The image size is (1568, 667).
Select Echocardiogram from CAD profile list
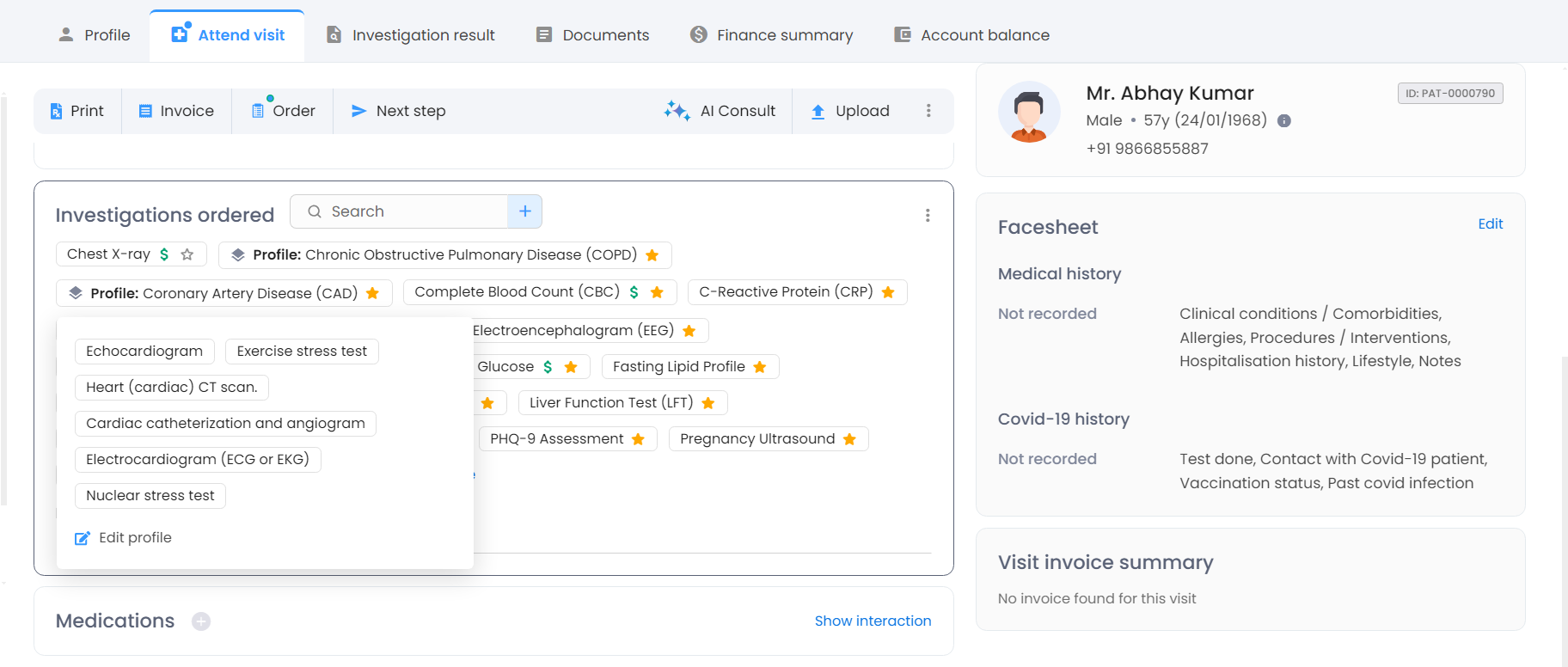[x=144, y=352]
